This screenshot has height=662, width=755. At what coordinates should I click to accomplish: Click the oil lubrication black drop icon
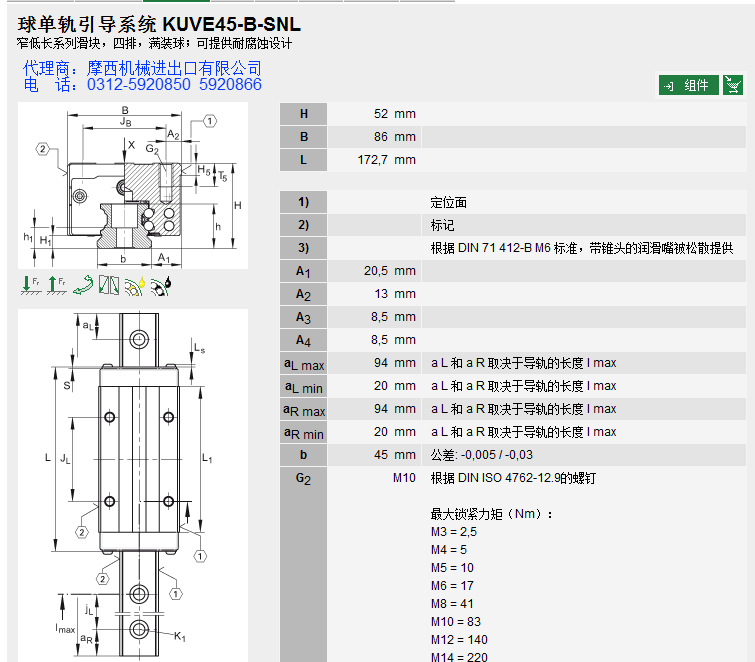click(161, 285)
